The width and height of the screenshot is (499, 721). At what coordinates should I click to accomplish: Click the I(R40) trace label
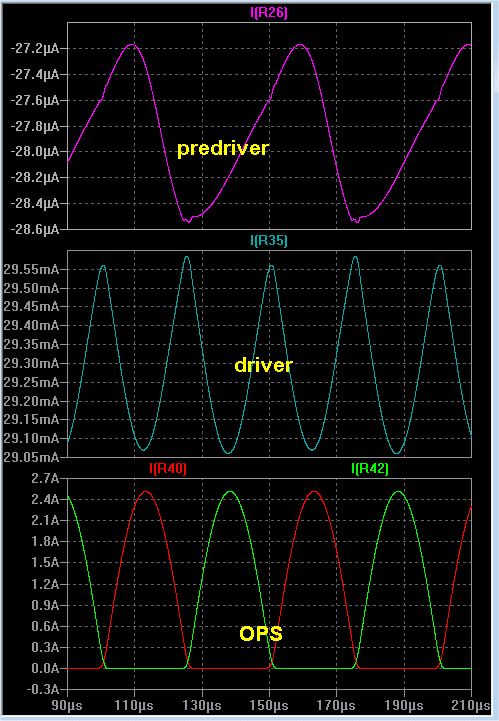click(168, 469)
